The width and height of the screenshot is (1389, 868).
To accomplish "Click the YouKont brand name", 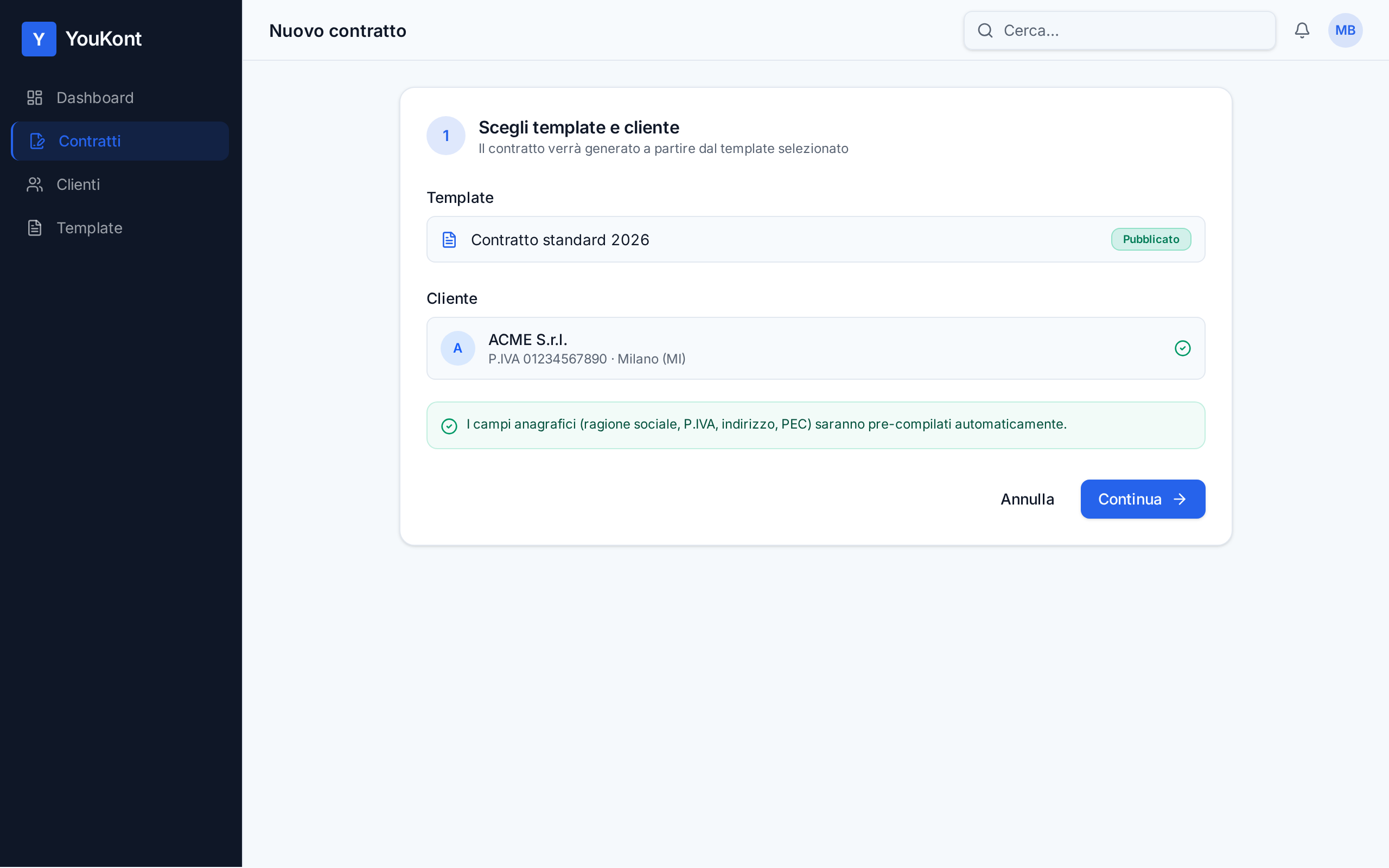I will 103,39.
